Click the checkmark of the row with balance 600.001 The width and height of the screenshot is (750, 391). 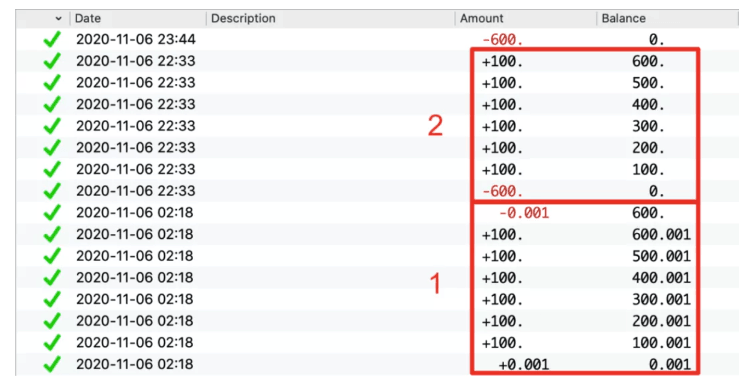pos(52,234)
